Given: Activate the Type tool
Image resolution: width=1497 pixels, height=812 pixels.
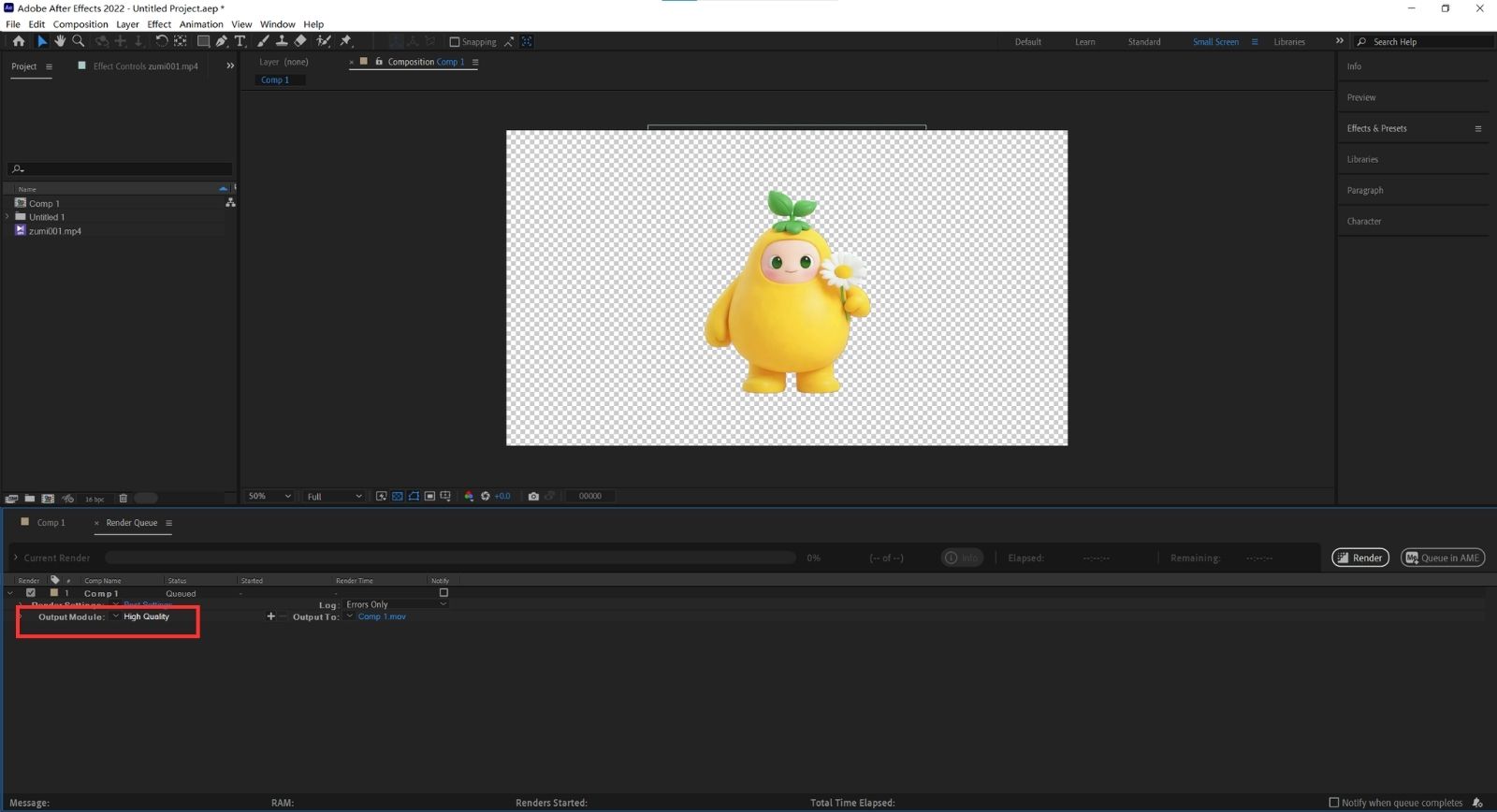Looking at the screenshot, I should point(240,41).
